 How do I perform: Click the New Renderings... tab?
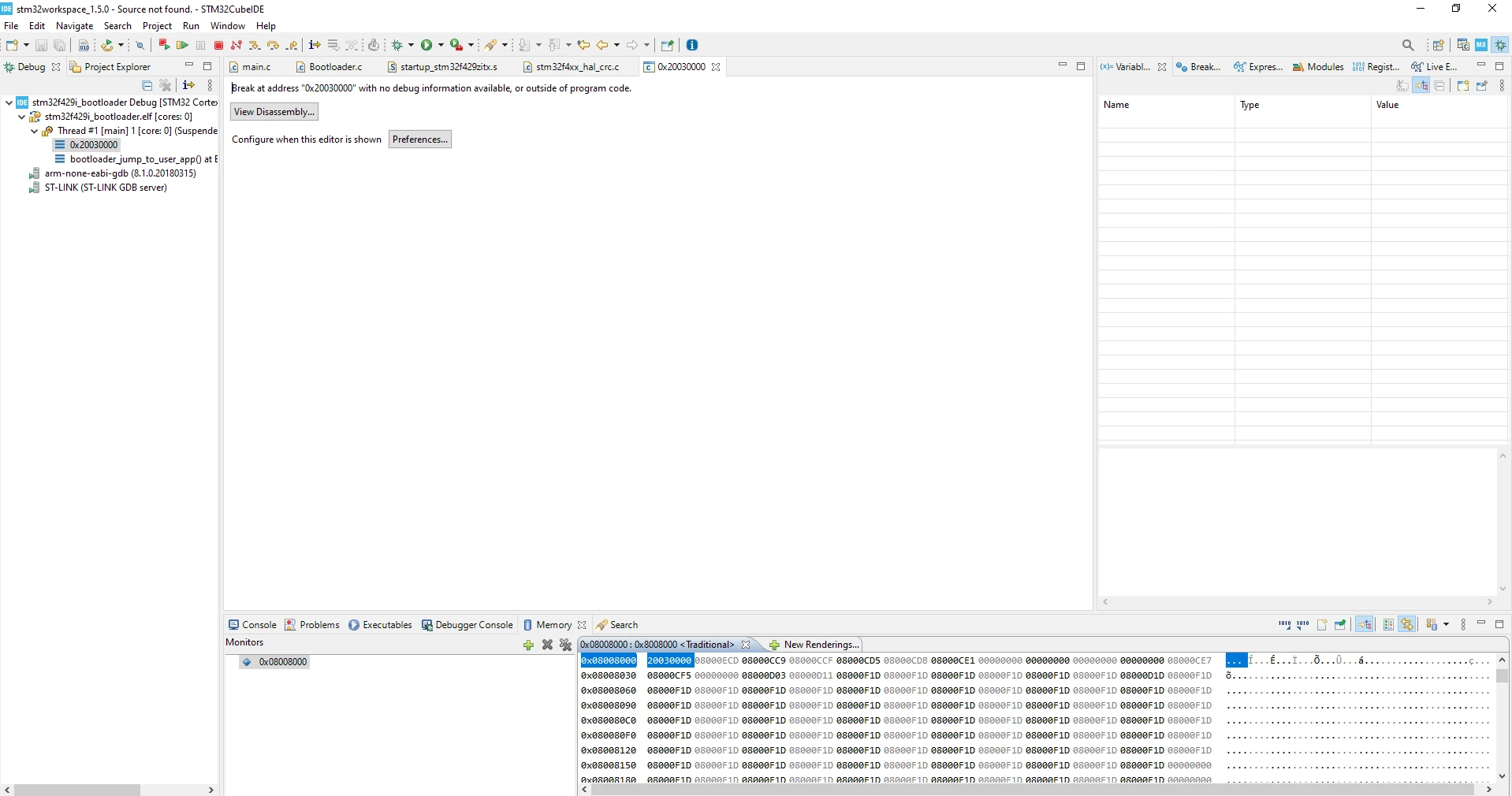point(814,645)
